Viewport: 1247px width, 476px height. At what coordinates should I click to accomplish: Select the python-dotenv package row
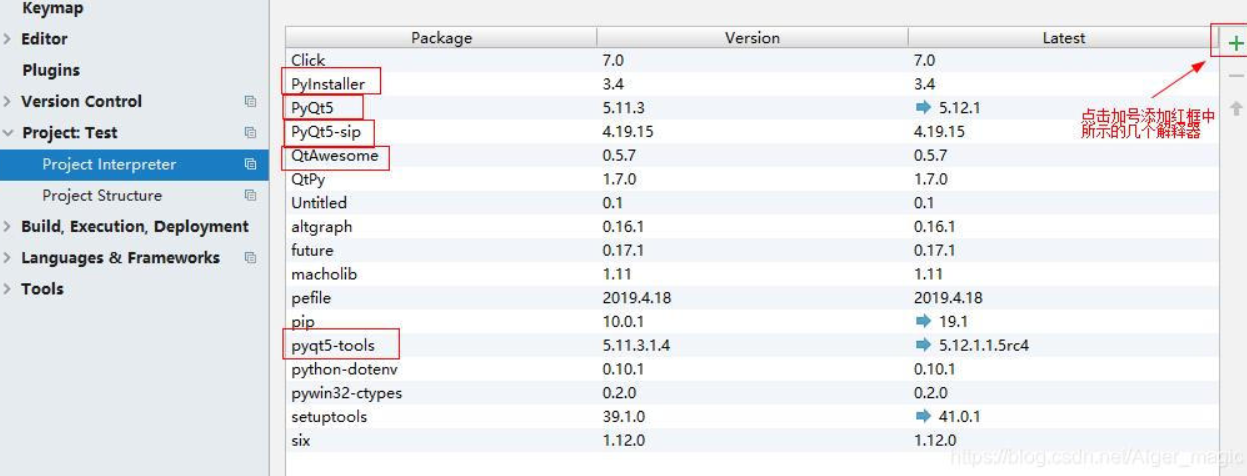pos(752,369)
